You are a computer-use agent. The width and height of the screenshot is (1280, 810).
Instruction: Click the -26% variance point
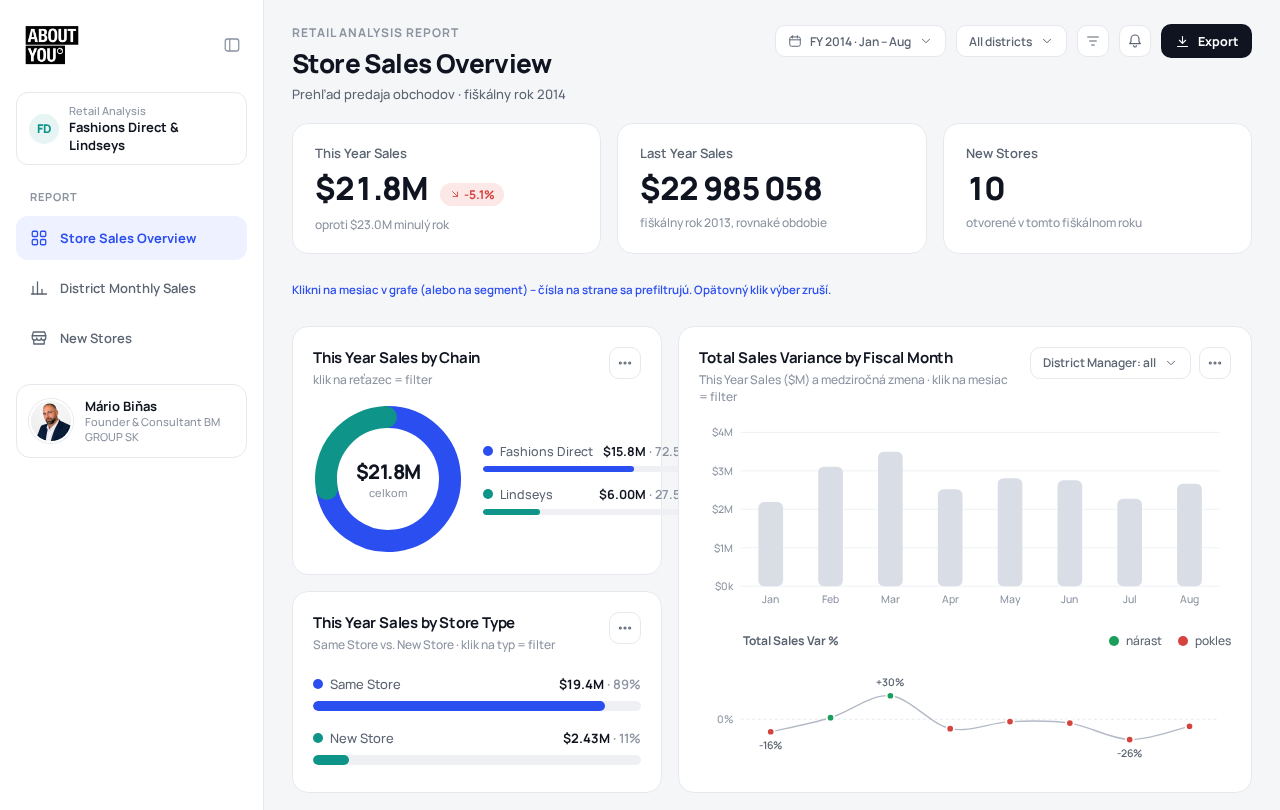pyautogui.click(x=1130, y=740)
